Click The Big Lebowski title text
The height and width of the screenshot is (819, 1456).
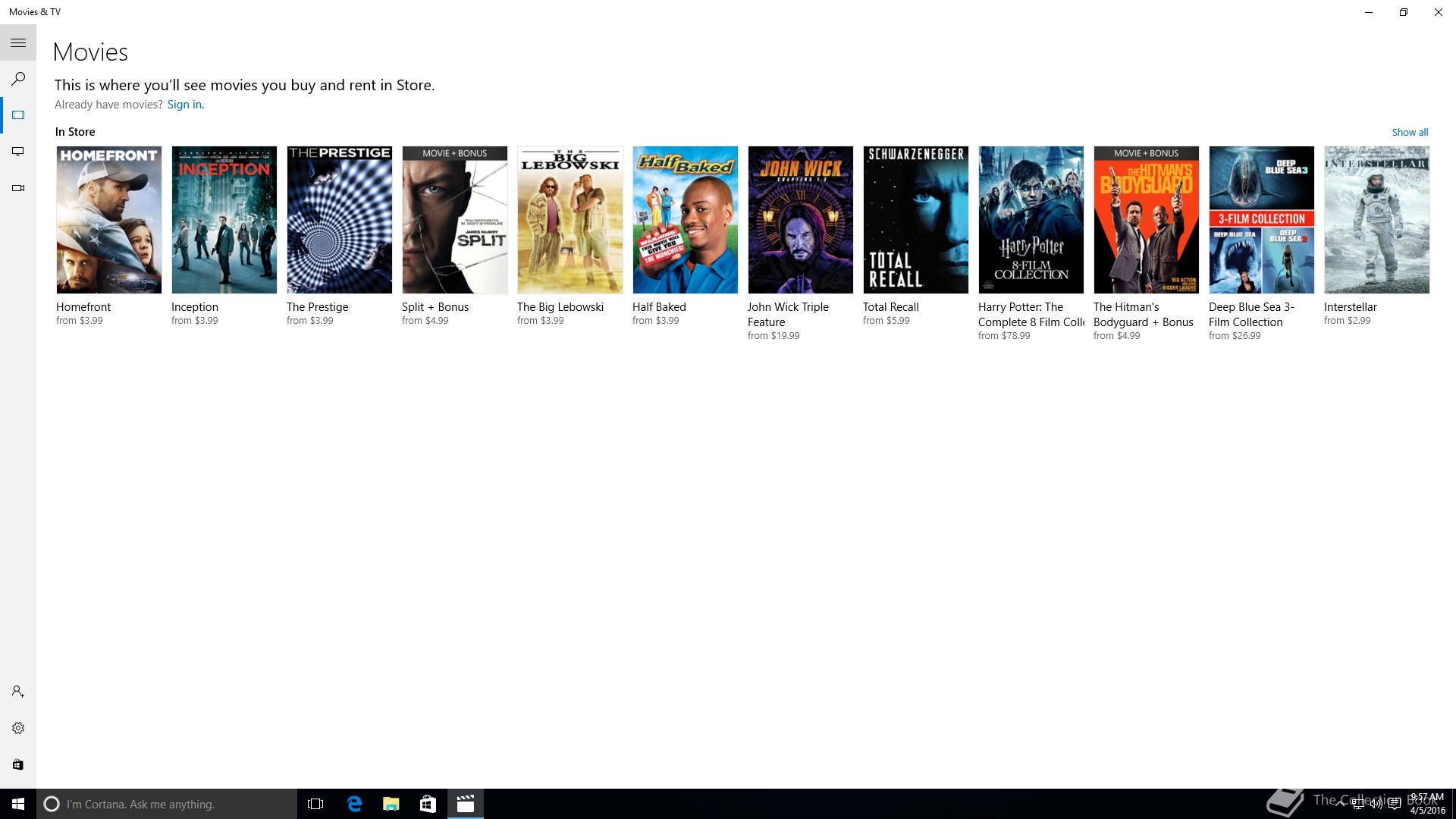click(560, 307)
